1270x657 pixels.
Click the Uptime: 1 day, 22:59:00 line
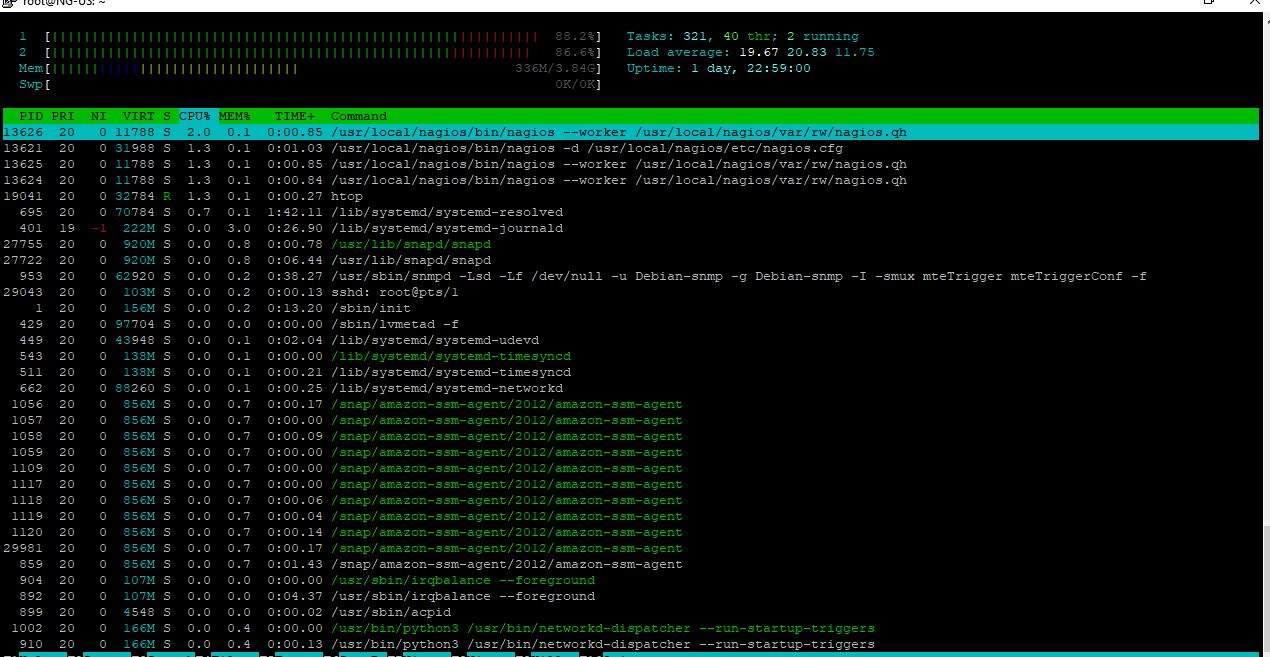coord(719,68)
